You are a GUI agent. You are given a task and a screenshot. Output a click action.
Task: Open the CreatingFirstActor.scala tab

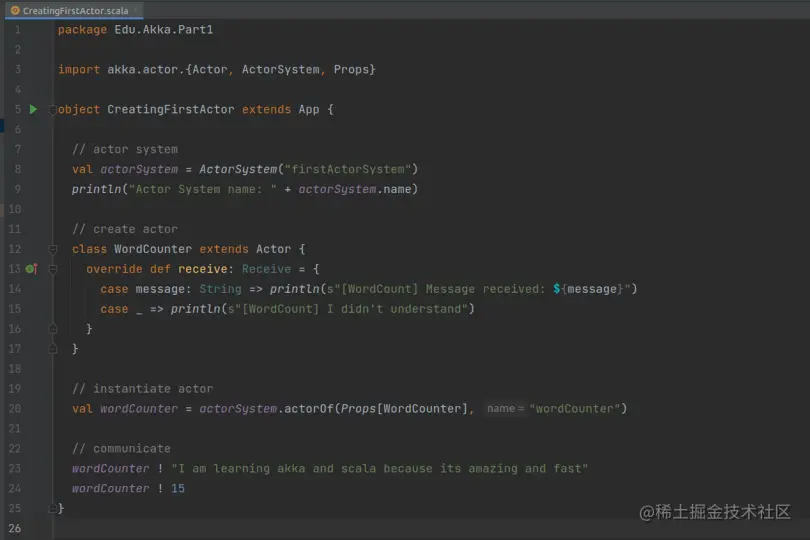point(75,10)
